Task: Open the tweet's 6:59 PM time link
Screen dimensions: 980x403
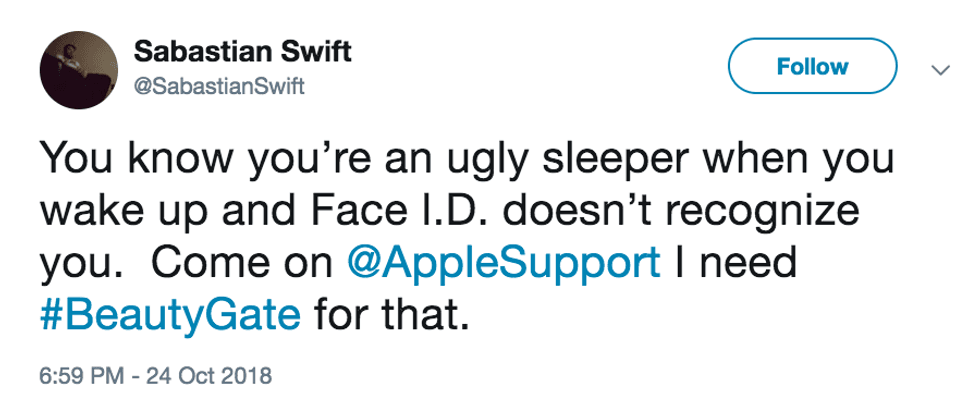Action: [x=78, y=378]
